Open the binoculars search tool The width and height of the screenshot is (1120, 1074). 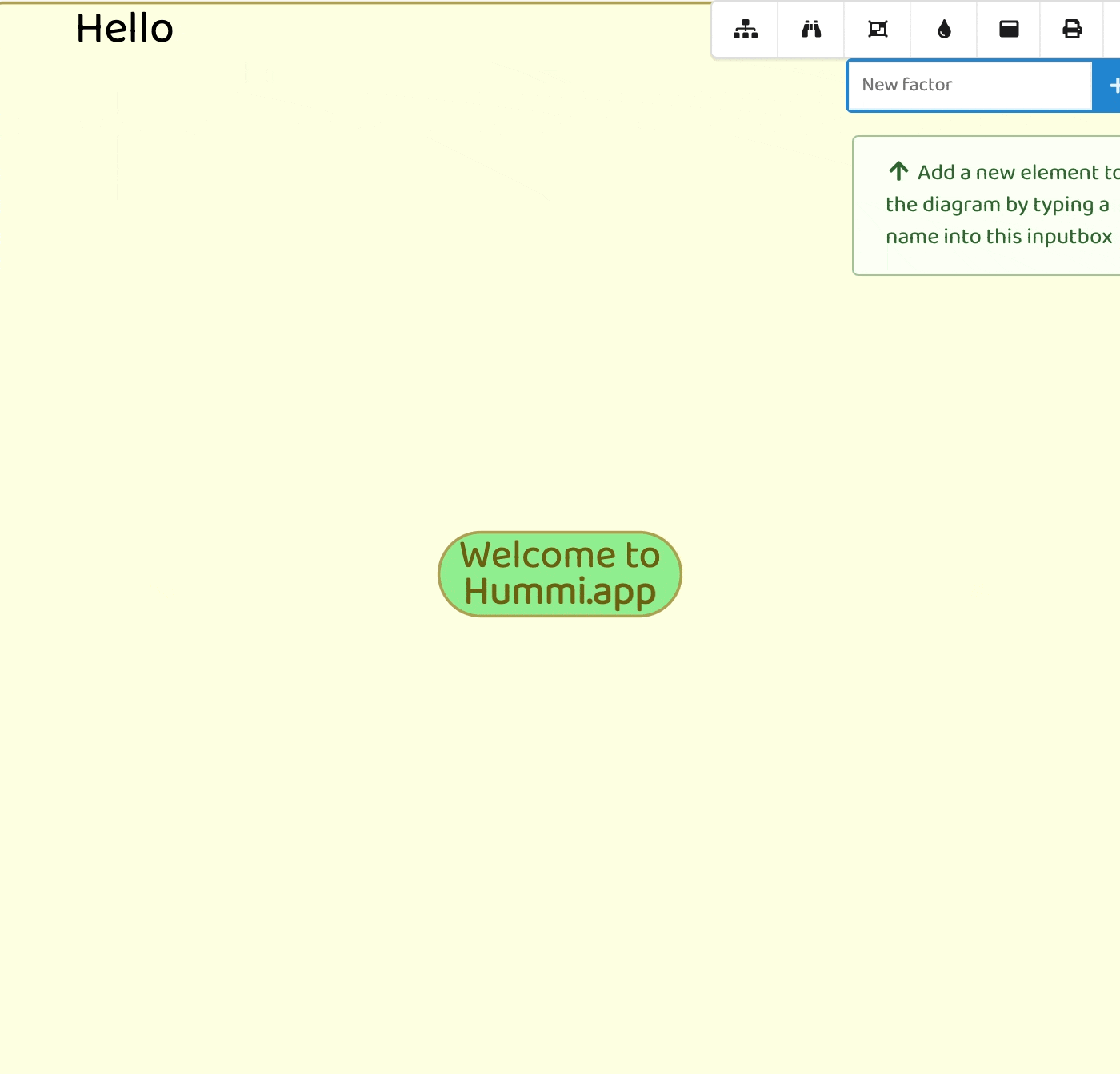(811, 30)
